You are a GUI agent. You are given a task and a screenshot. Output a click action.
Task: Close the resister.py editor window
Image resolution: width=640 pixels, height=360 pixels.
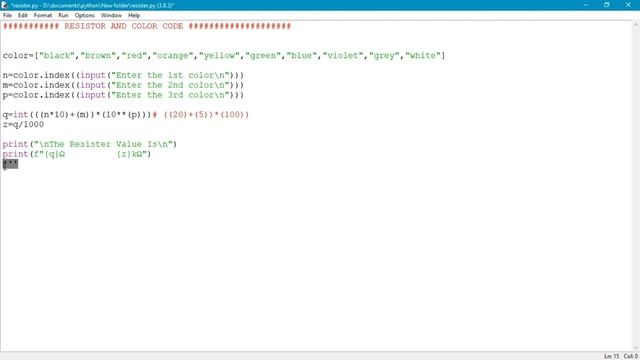click(628, 5)
